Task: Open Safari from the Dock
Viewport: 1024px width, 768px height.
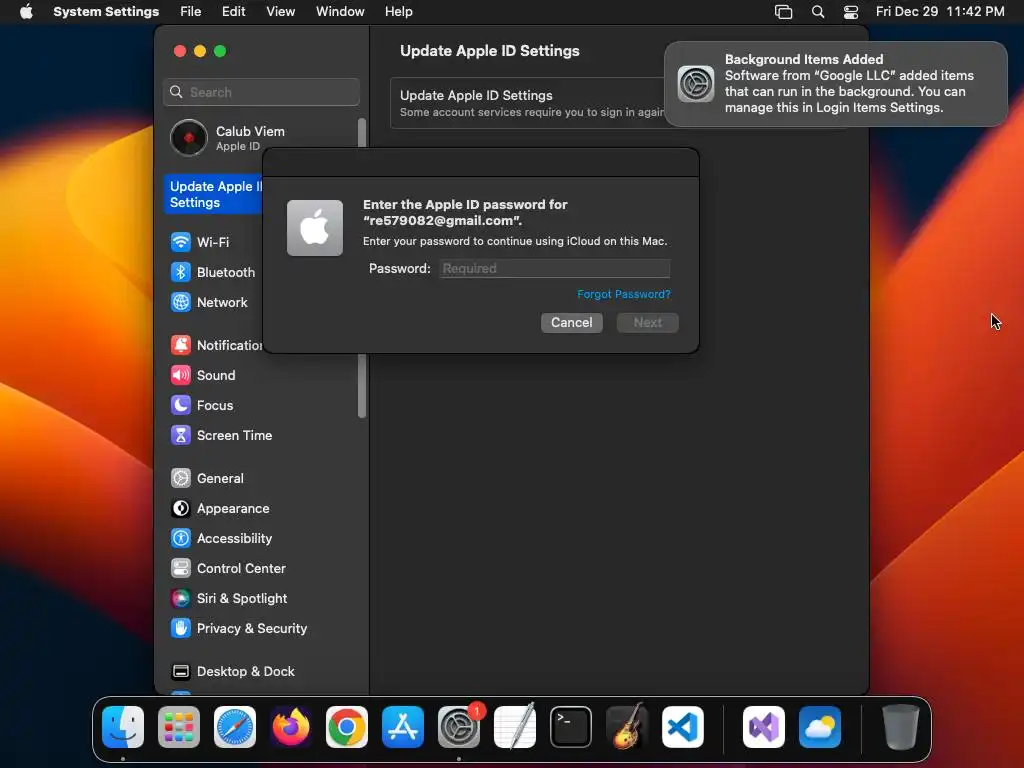Action: (x=235, y=727)
